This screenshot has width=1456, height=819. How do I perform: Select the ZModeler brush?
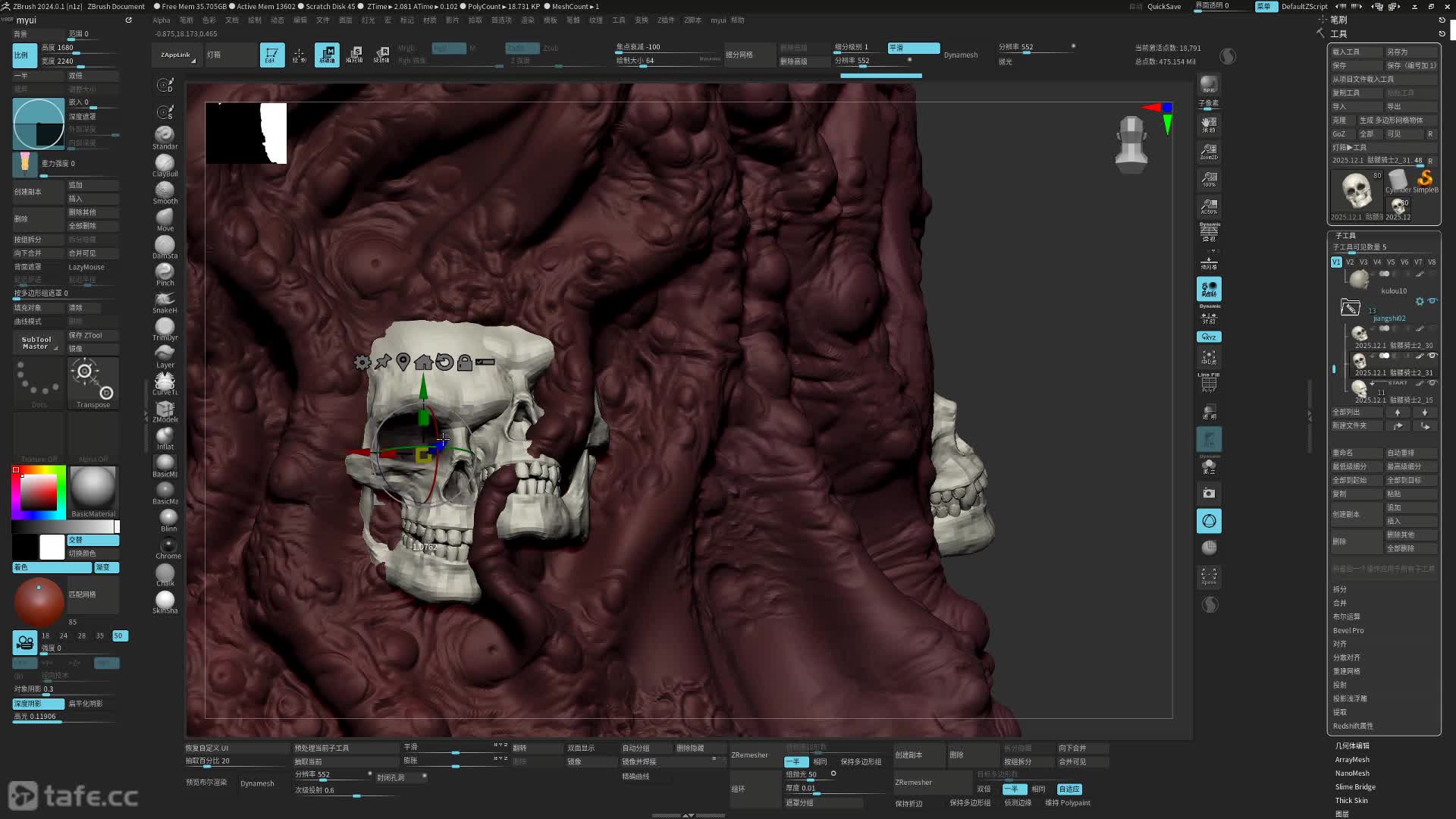(x=165, y=410)
